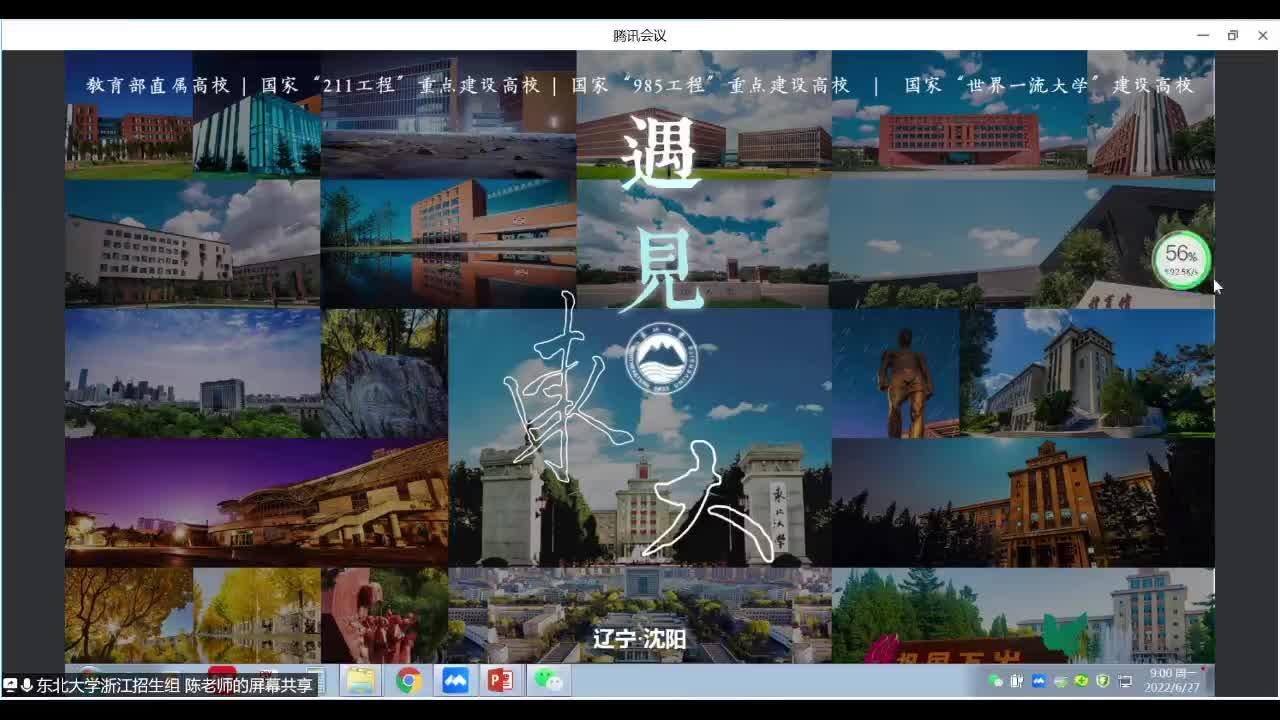Open File Explorer from the shared taskbar
This screenshot has height=720, width=1280.
tap(361, 681)
